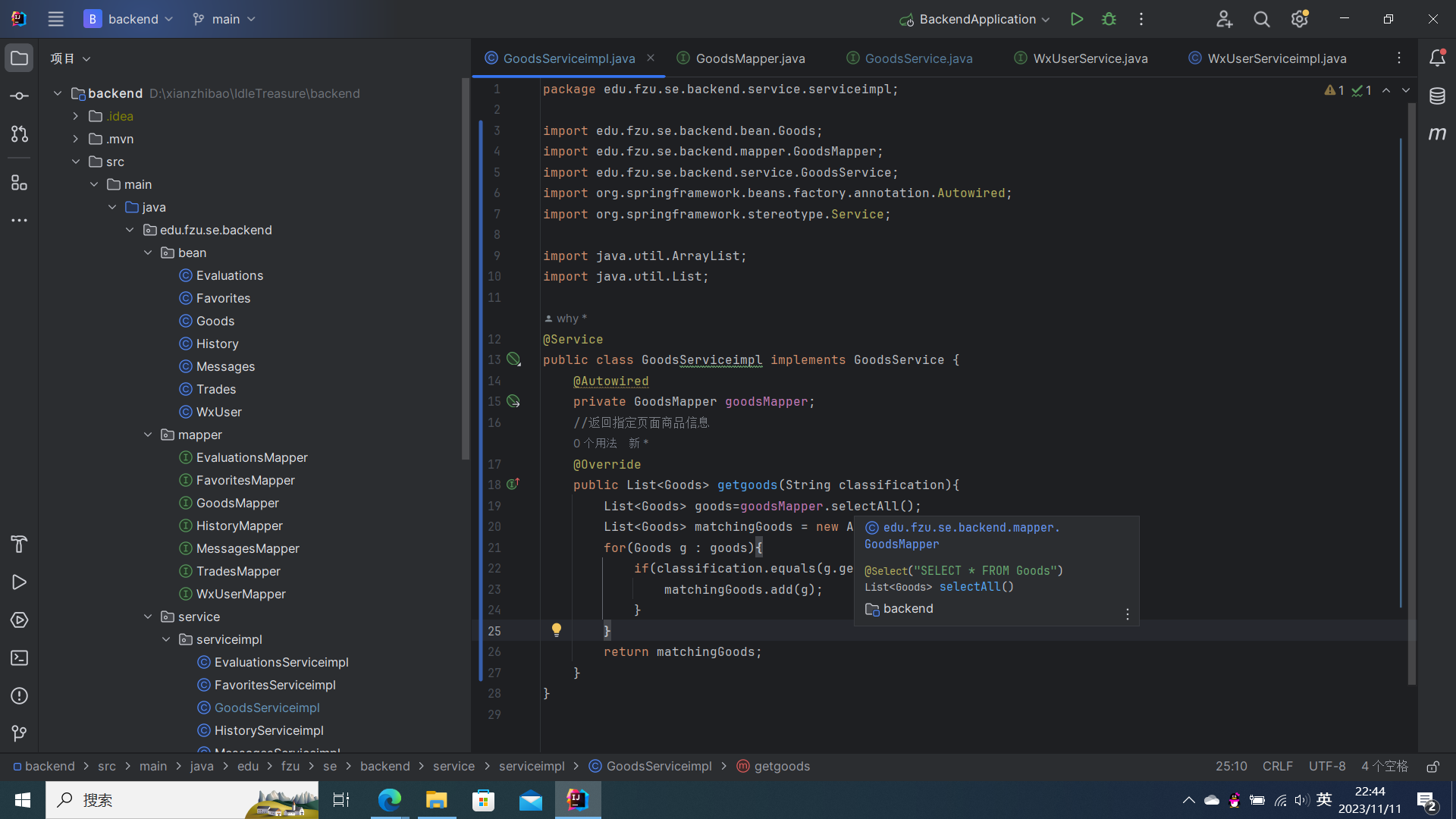Open popup more options ellipsis
Viewport: 1456px width, 819px height.
click(x=1128, y=613)
